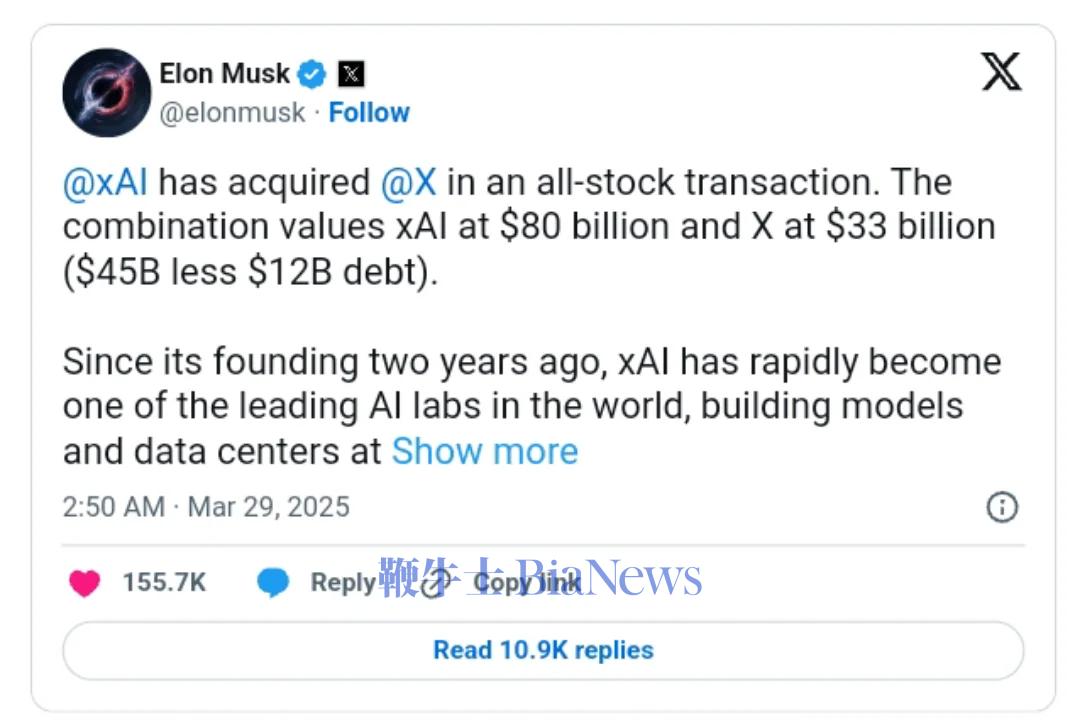Click the Copy link text label
Screen dimensions: 1080x723
coord(527,583)
